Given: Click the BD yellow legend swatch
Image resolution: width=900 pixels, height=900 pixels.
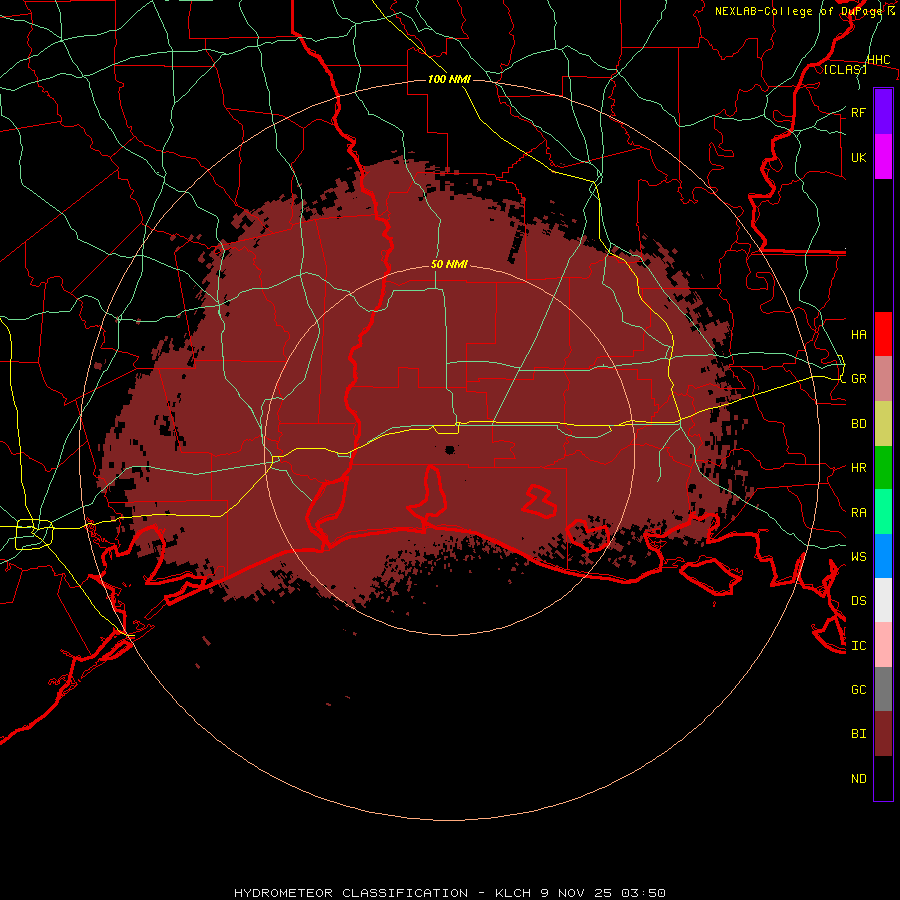Looking at the screenshot, I should (883, 424).
